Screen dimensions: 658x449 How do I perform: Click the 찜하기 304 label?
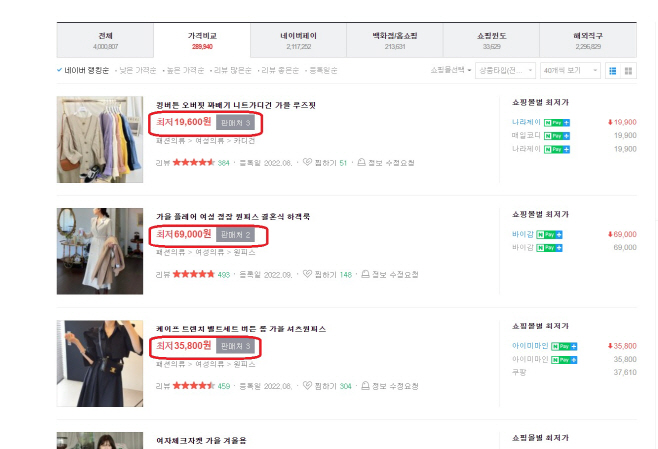tap(333, 386)
